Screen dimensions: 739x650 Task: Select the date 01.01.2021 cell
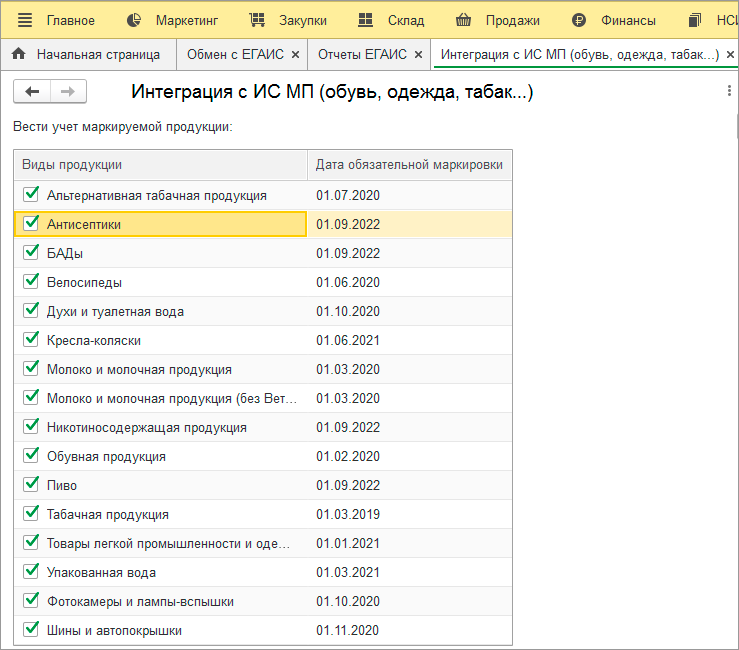tap(409, 543)
